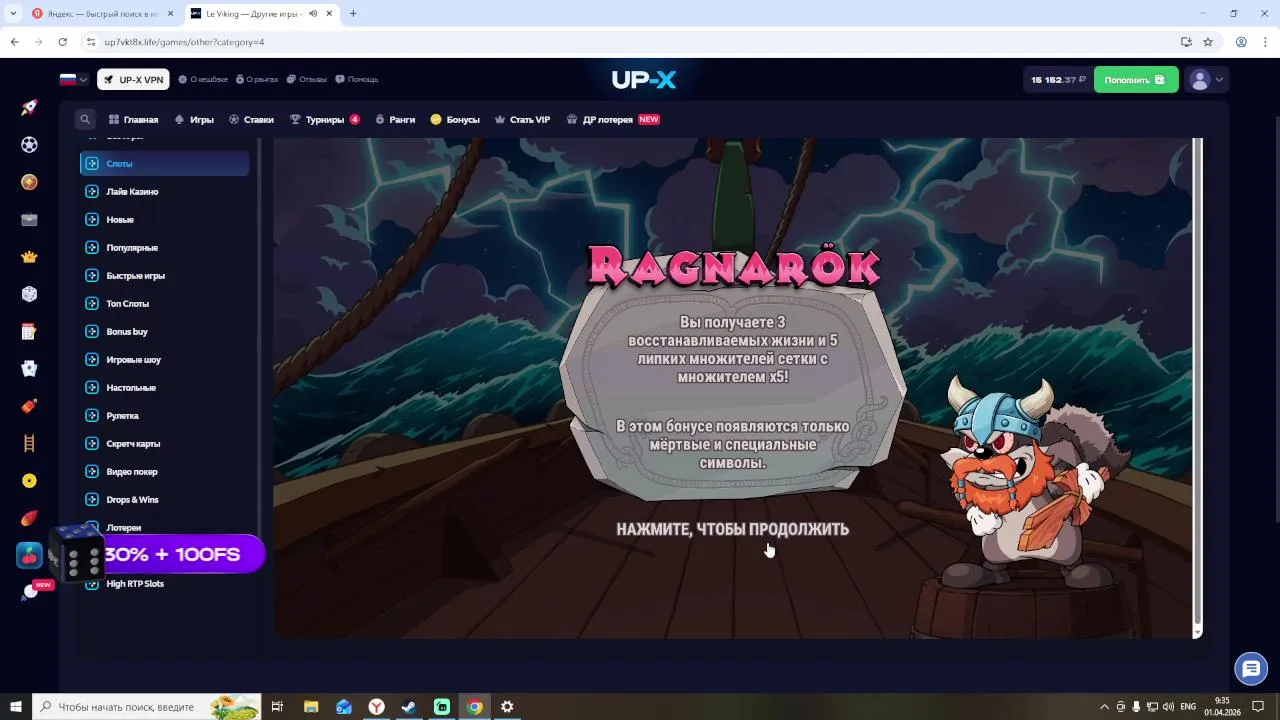Open new browser tab with plus button
The image size is (1280, 720).
point(353,14)
